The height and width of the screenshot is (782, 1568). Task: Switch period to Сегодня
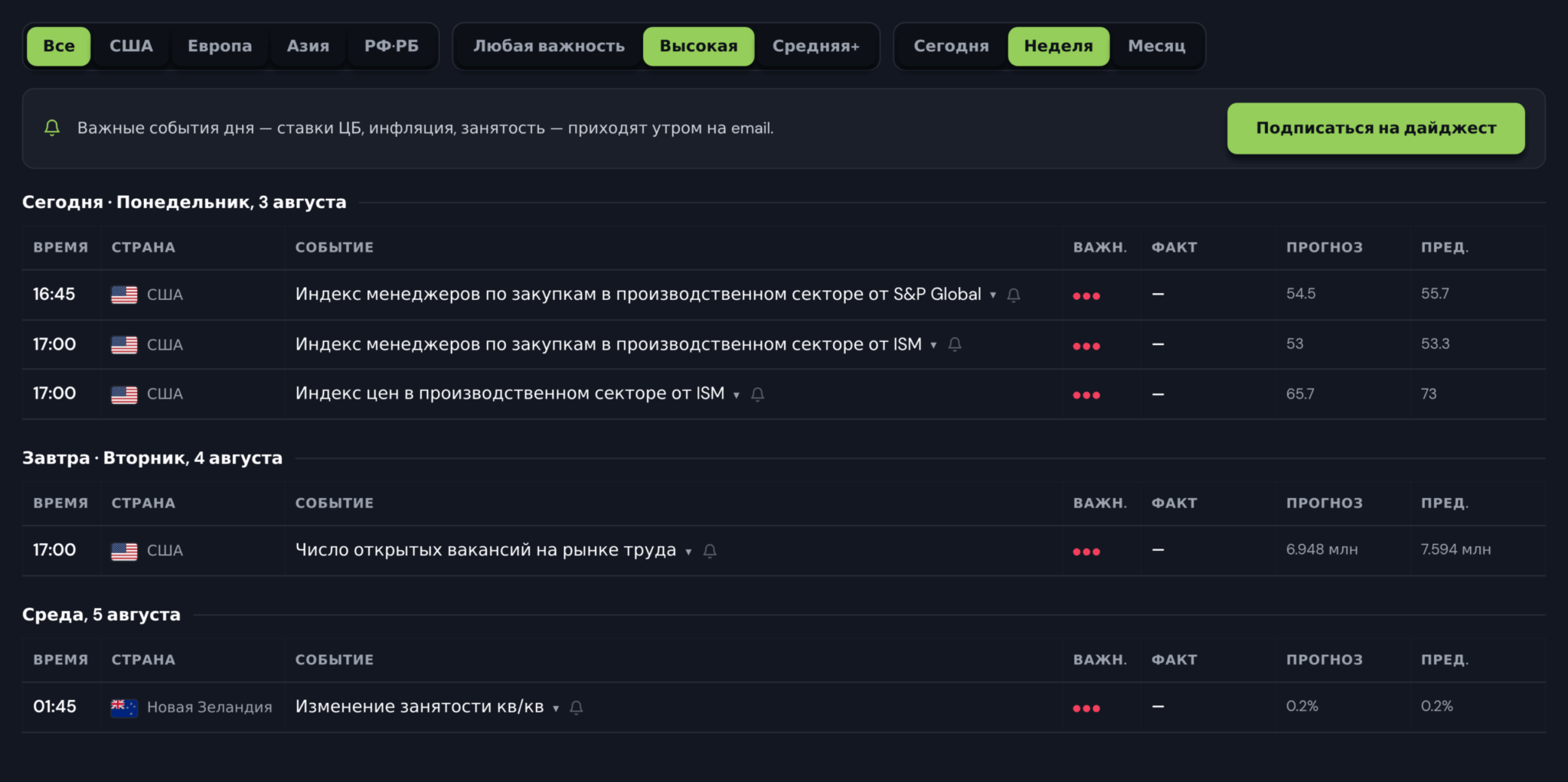click(951, 46)
